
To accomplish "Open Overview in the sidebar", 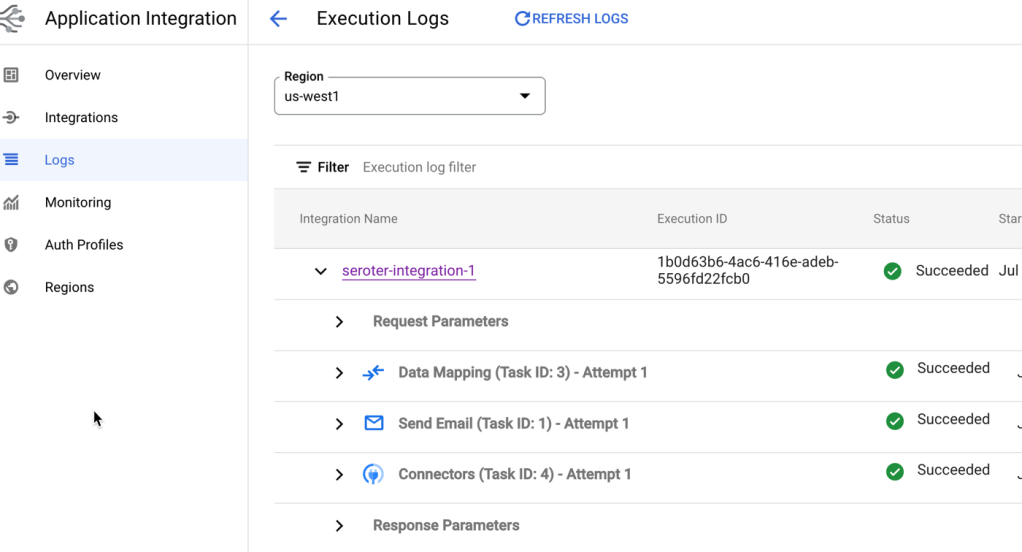I will click(x=72, y=75).
